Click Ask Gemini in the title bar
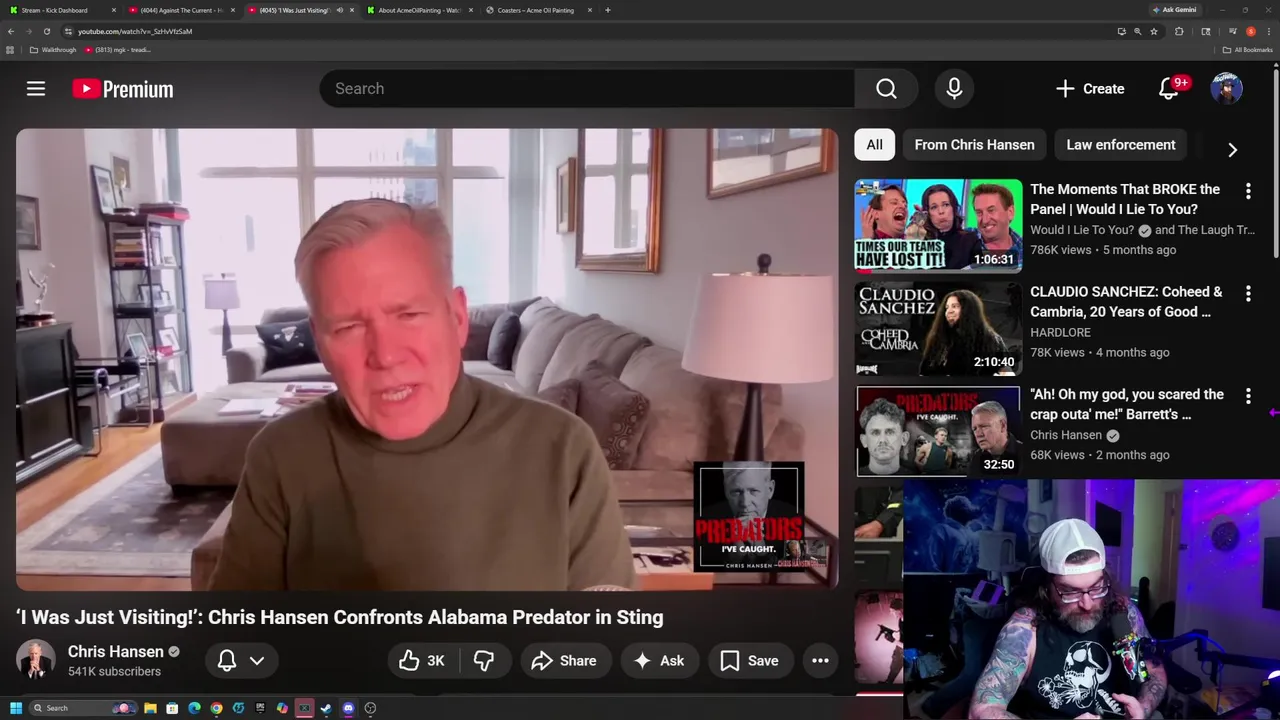The image size is (1280, 720). click(1173, 10)
